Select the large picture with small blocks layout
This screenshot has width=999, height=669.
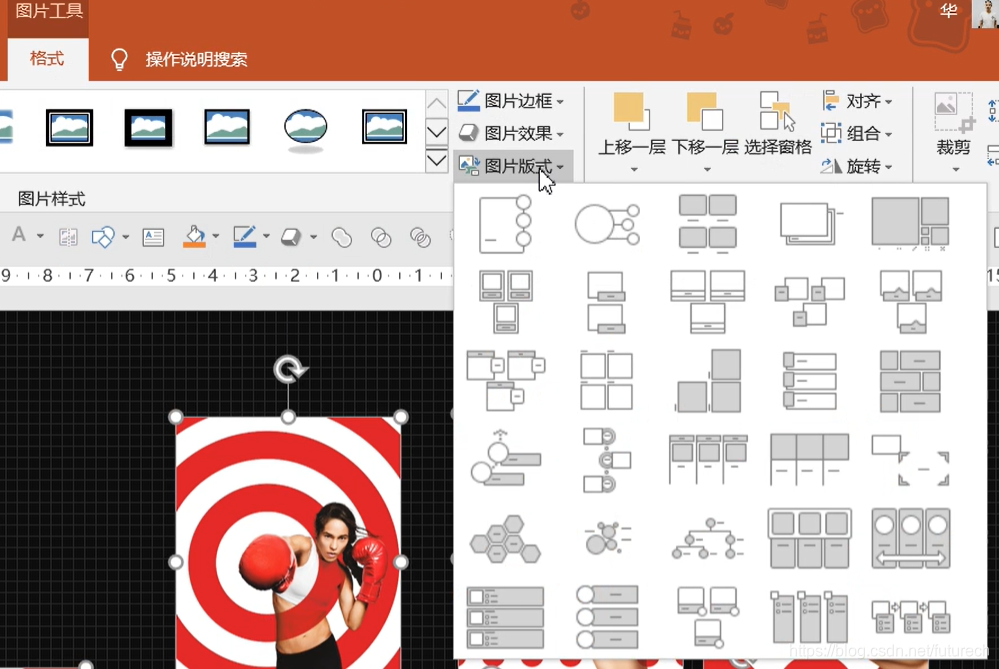[x=910, y=224]
